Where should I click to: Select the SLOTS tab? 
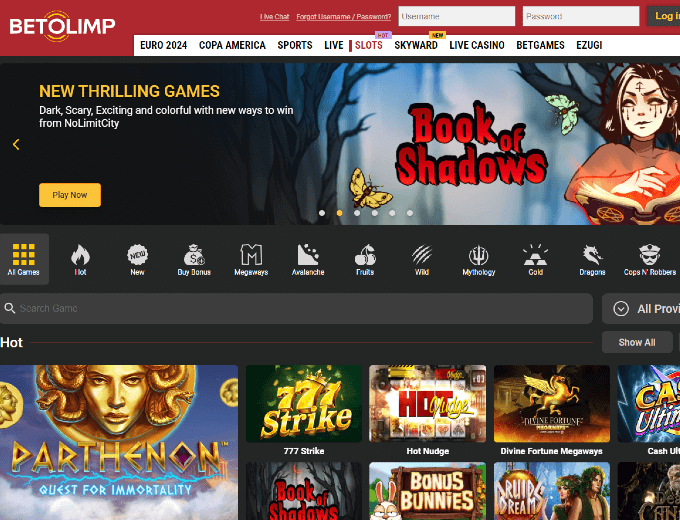(x=368, y=45)
